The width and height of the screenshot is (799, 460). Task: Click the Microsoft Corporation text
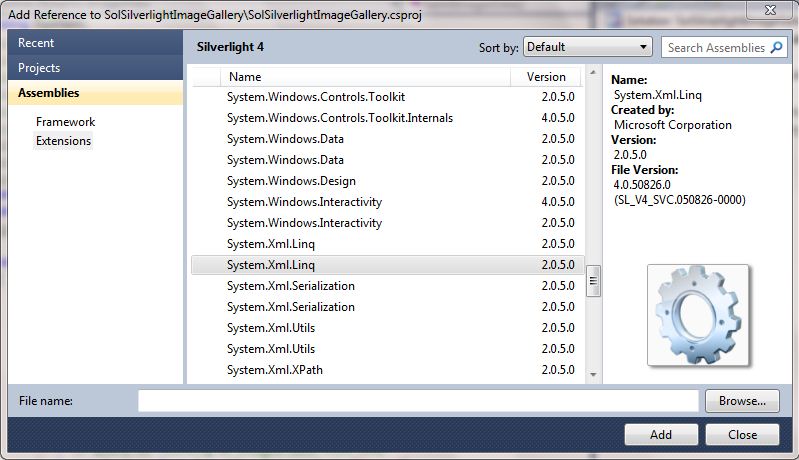click(x=673, y=125)
